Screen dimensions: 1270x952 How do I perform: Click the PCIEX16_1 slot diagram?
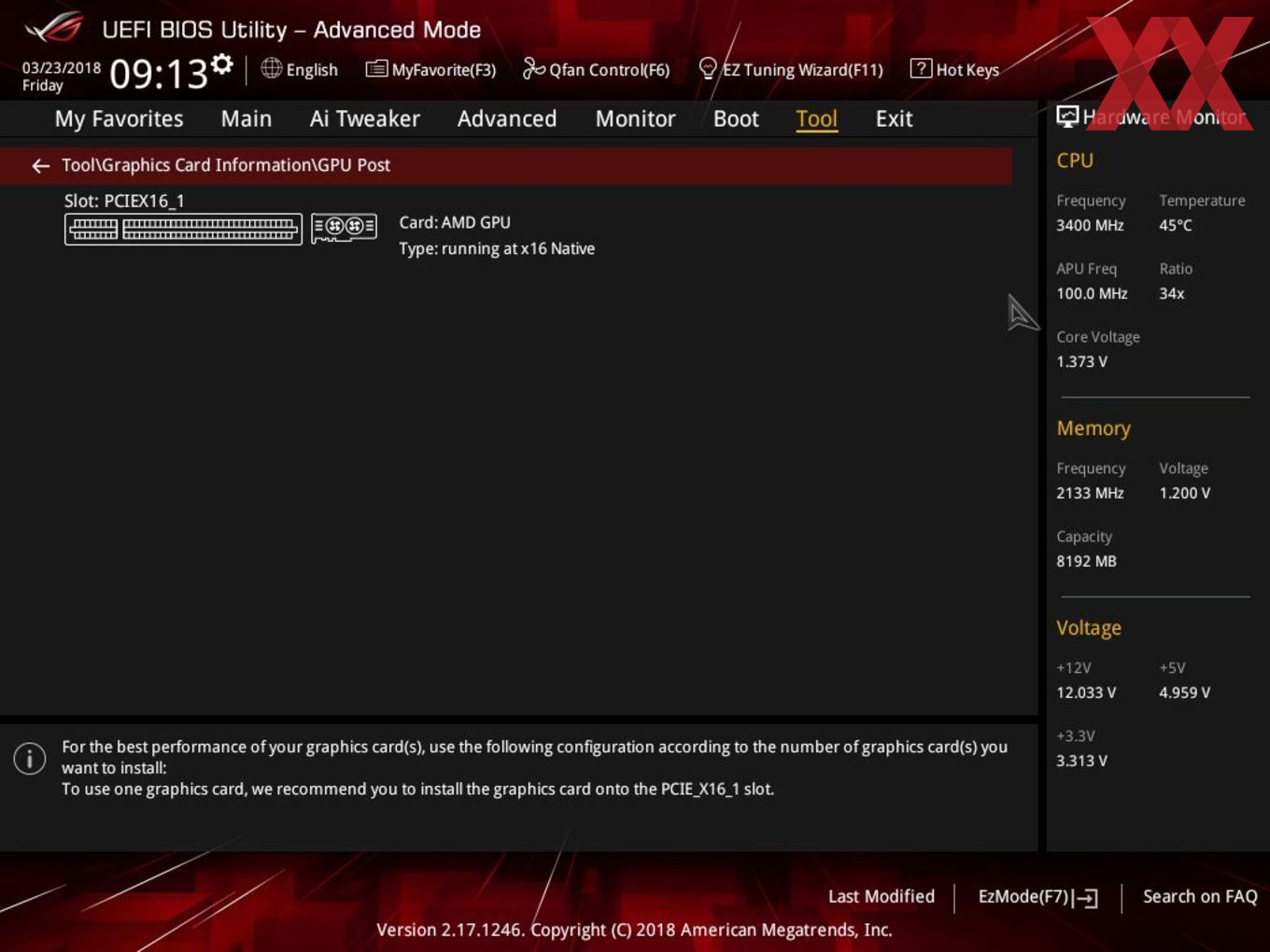pyautogui.click(x=183, y=229)
